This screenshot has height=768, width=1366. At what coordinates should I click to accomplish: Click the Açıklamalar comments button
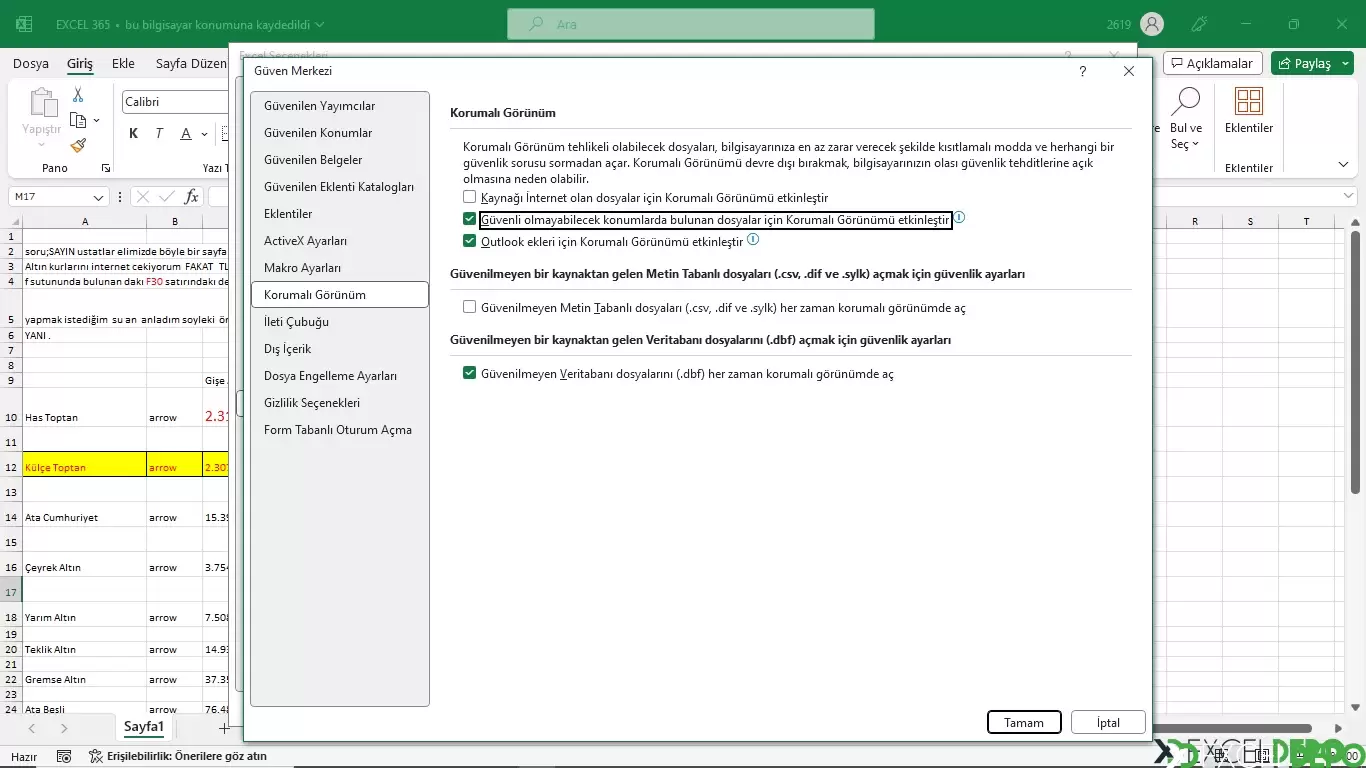(1213, 63)
